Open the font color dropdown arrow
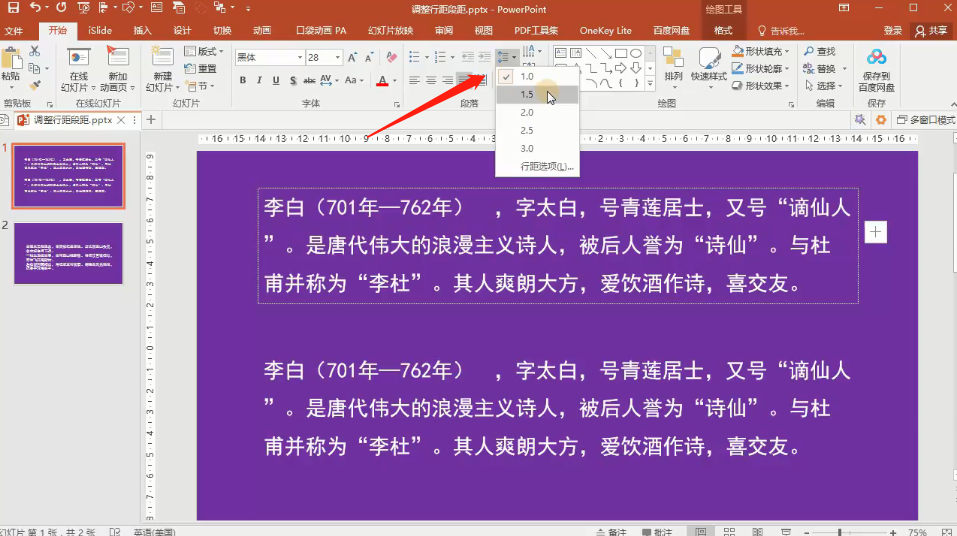 click(x=395, y=81)
